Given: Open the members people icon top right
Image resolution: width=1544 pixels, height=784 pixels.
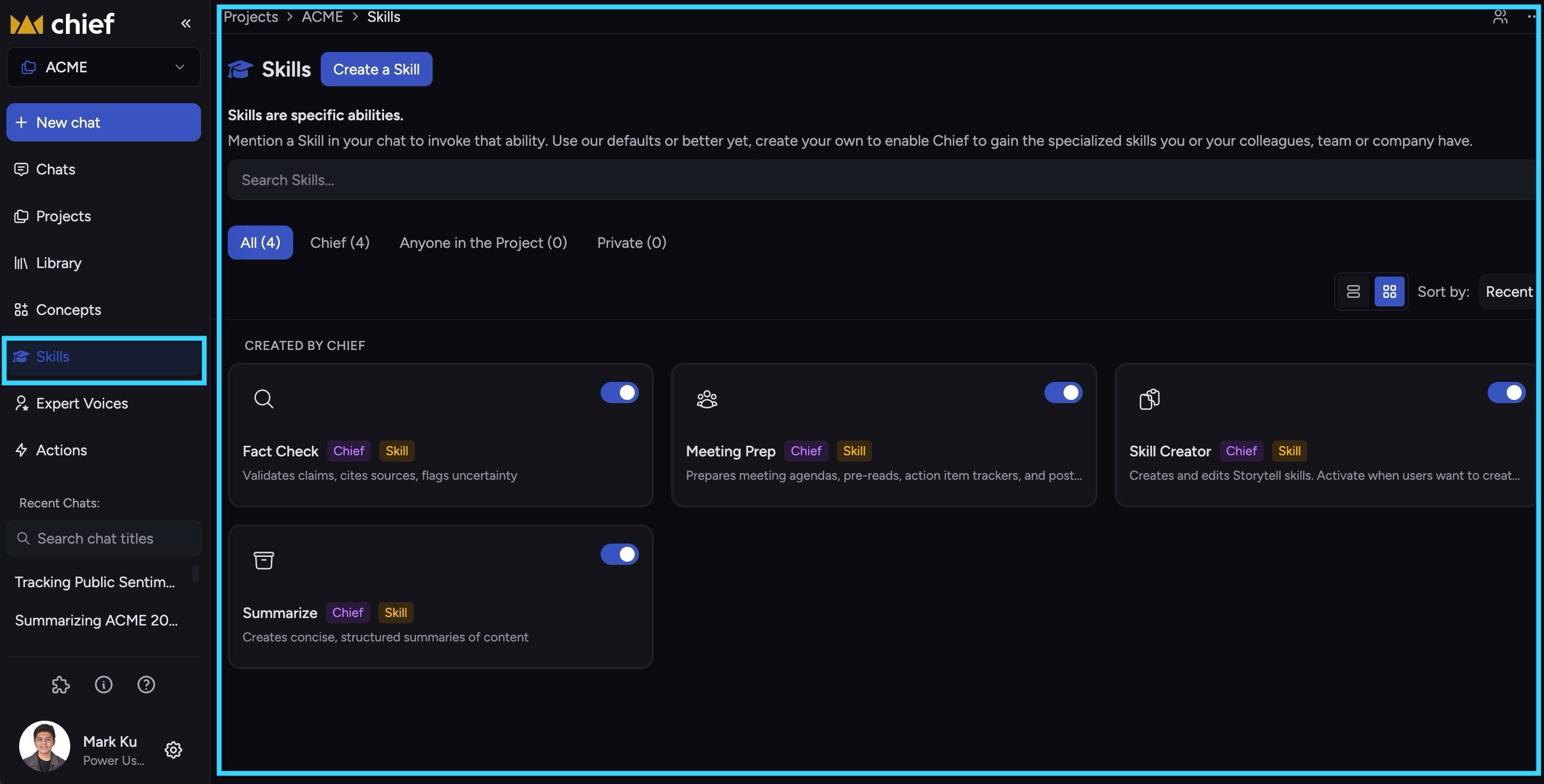Looking at the screenshot, I should tap(1500, 17).
